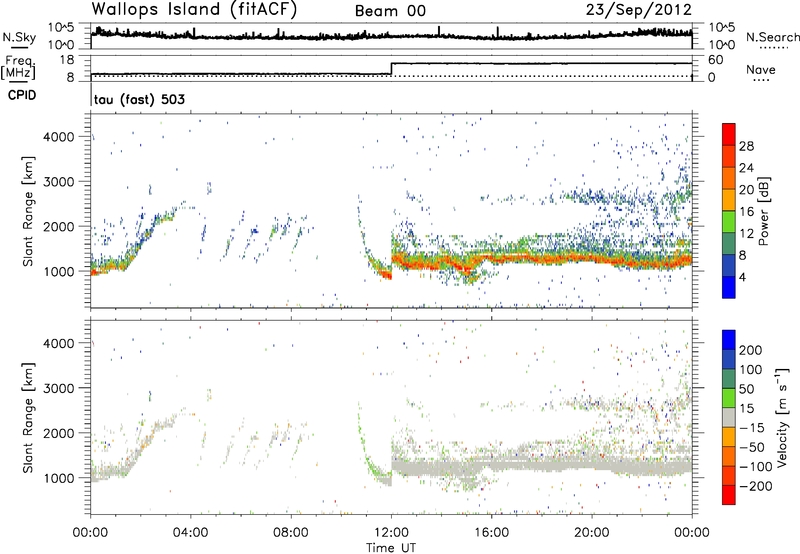Select the 'Beam 00' label
The height and width of the screenshot is (554, 800).
[x=390, y=11]
